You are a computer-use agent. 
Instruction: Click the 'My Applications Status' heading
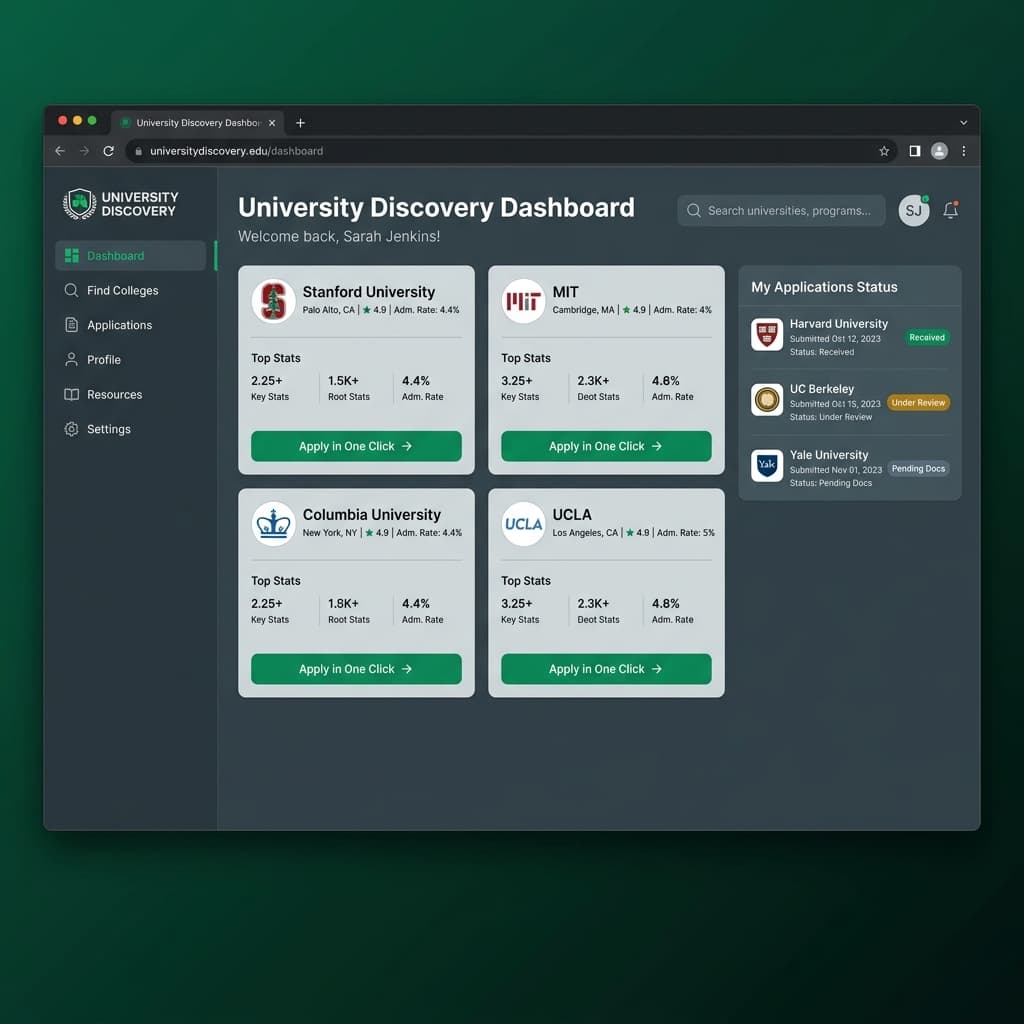tap(824, 287)
